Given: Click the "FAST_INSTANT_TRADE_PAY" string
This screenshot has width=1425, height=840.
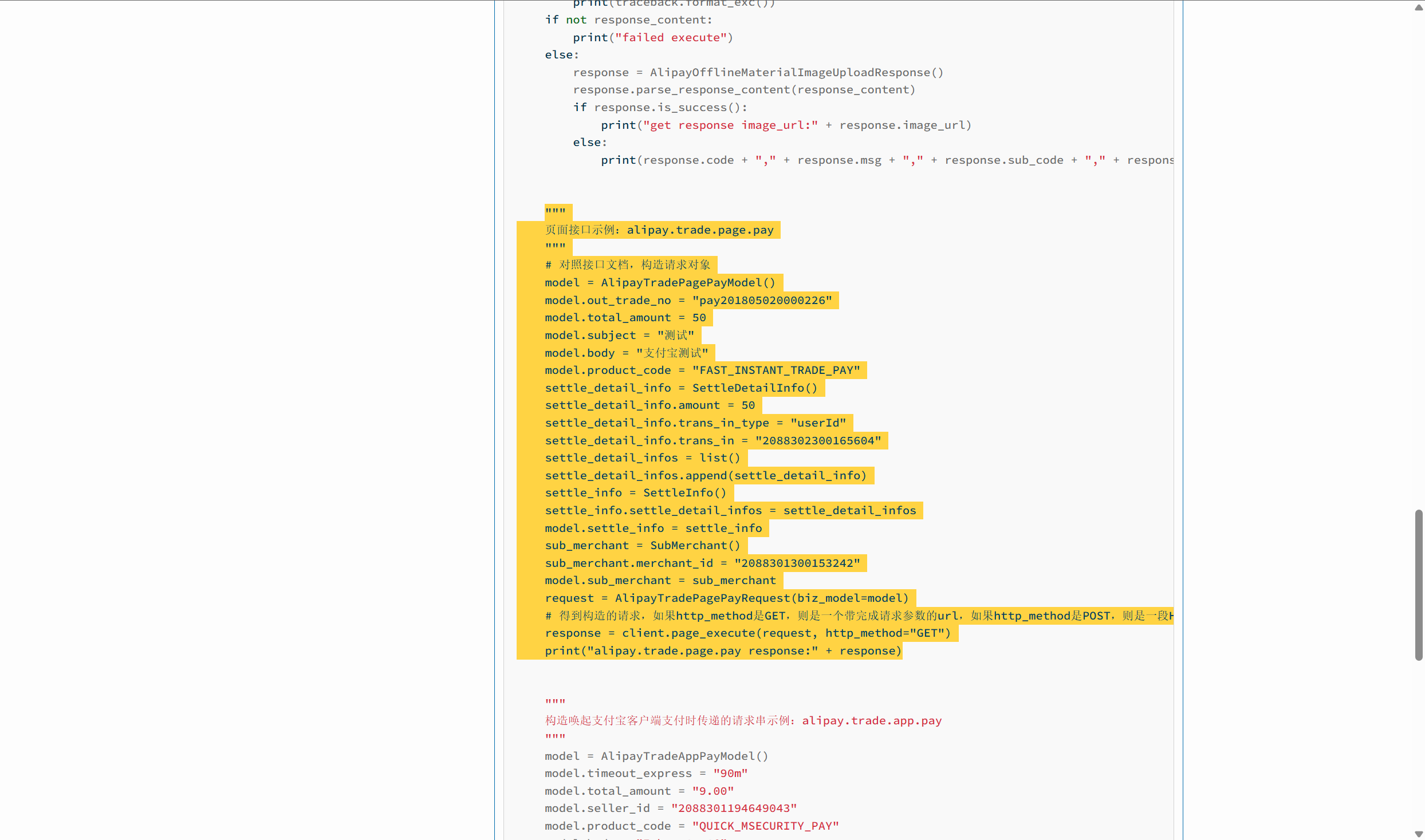Looking at the screenshot, I should [776, 370].
